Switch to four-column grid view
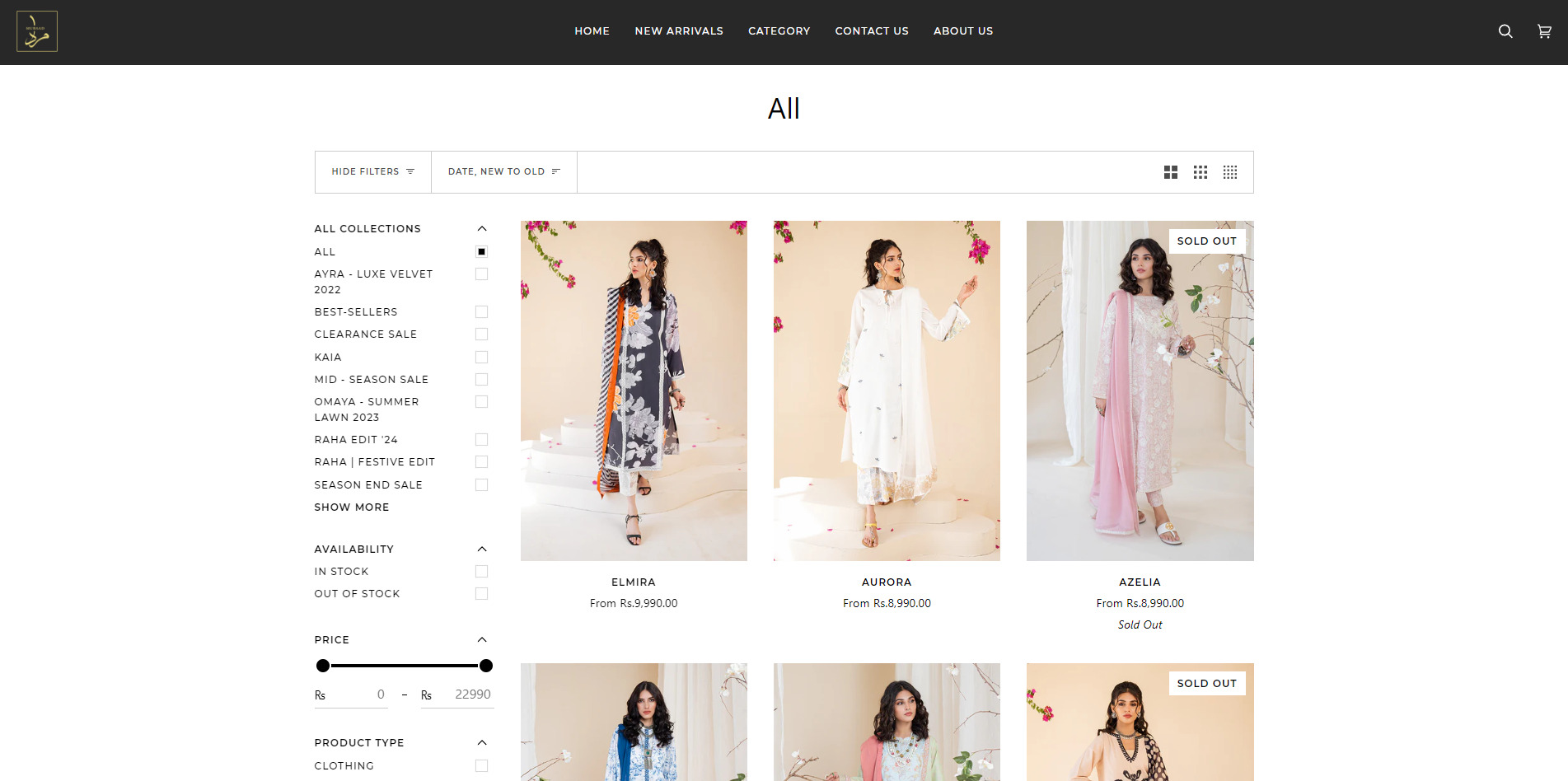 tap(1229, 172)
